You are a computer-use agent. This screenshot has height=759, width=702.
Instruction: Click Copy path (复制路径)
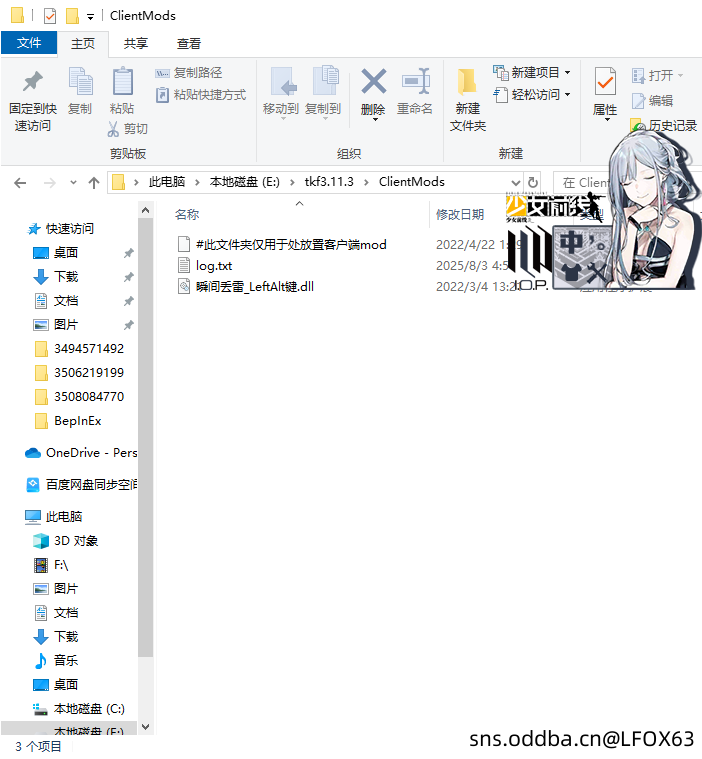click(x=189, y=73)
